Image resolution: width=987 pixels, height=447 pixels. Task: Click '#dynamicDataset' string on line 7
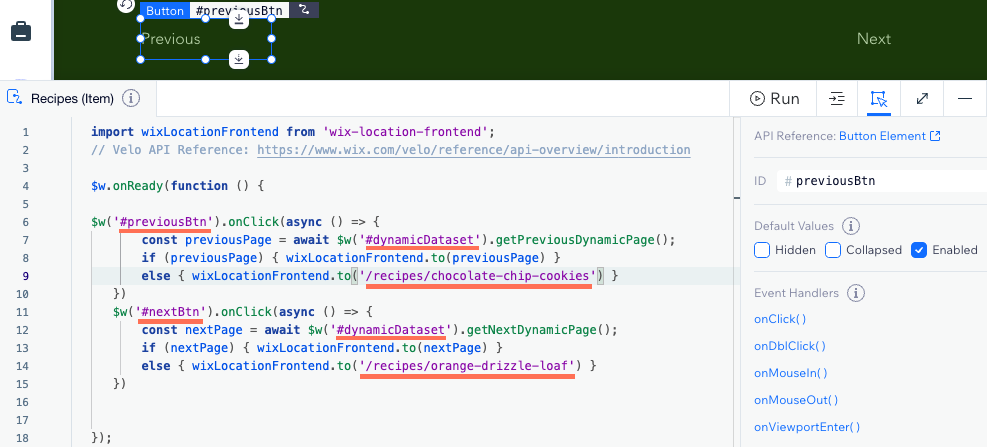423,240
